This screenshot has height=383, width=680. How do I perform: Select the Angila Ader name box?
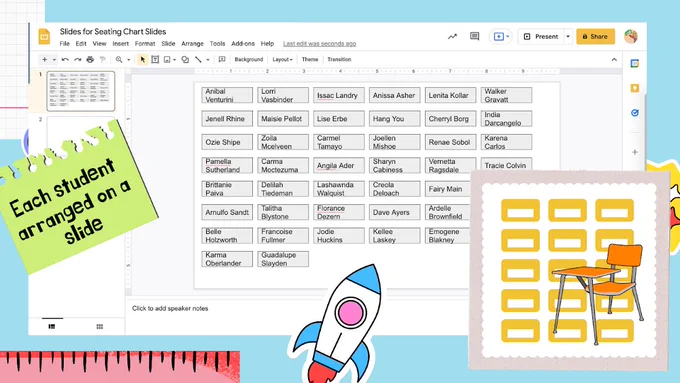point(339,166)
